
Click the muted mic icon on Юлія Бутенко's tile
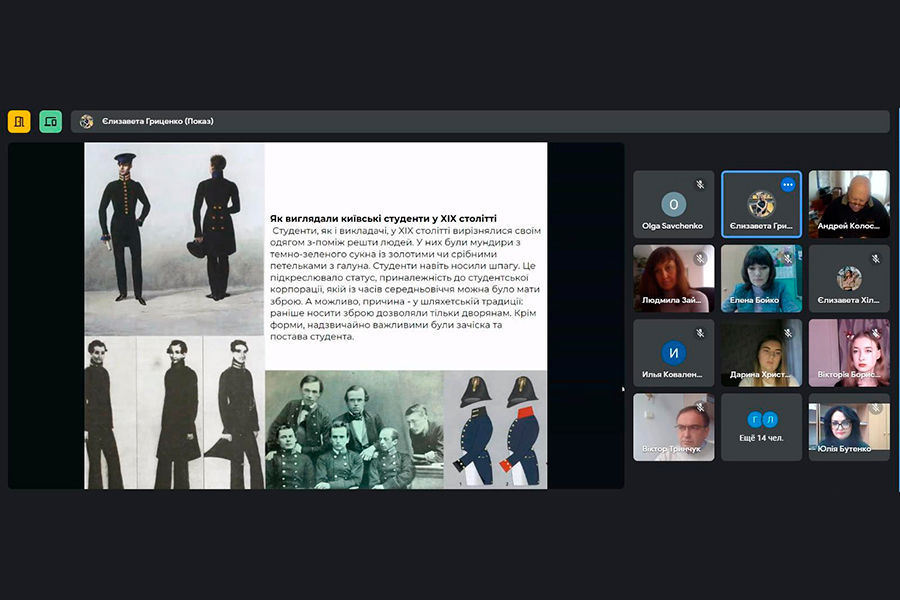pos(876,406)
